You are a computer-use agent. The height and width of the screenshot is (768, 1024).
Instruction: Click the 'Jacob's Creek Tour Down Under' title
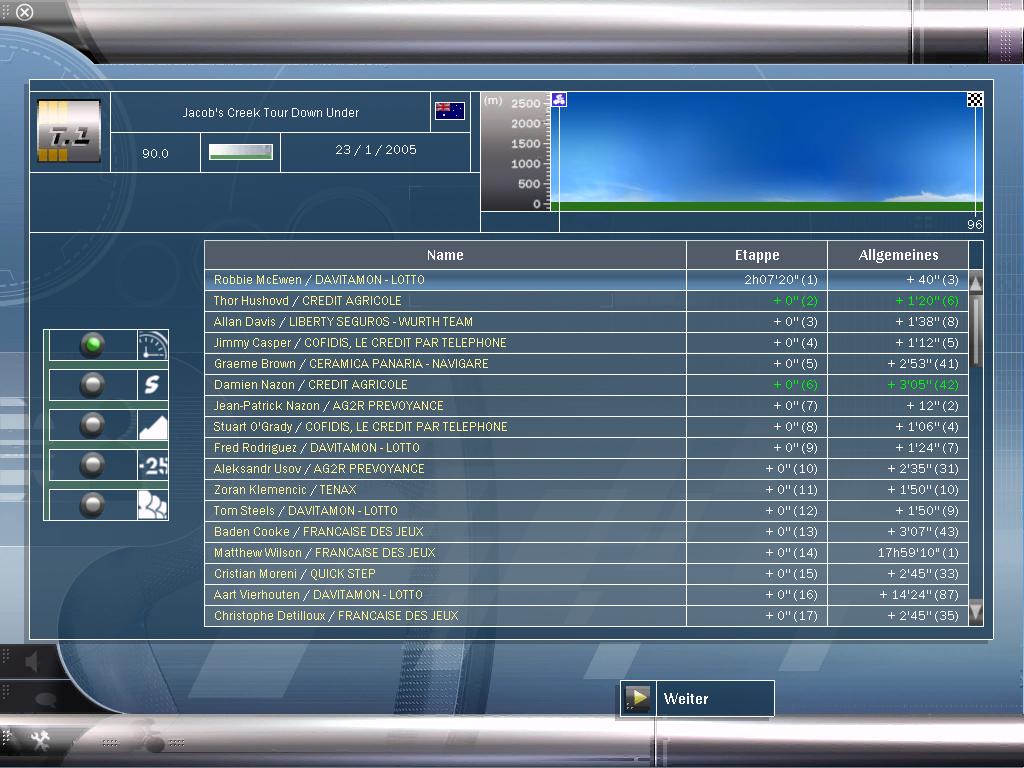[270, 112]
